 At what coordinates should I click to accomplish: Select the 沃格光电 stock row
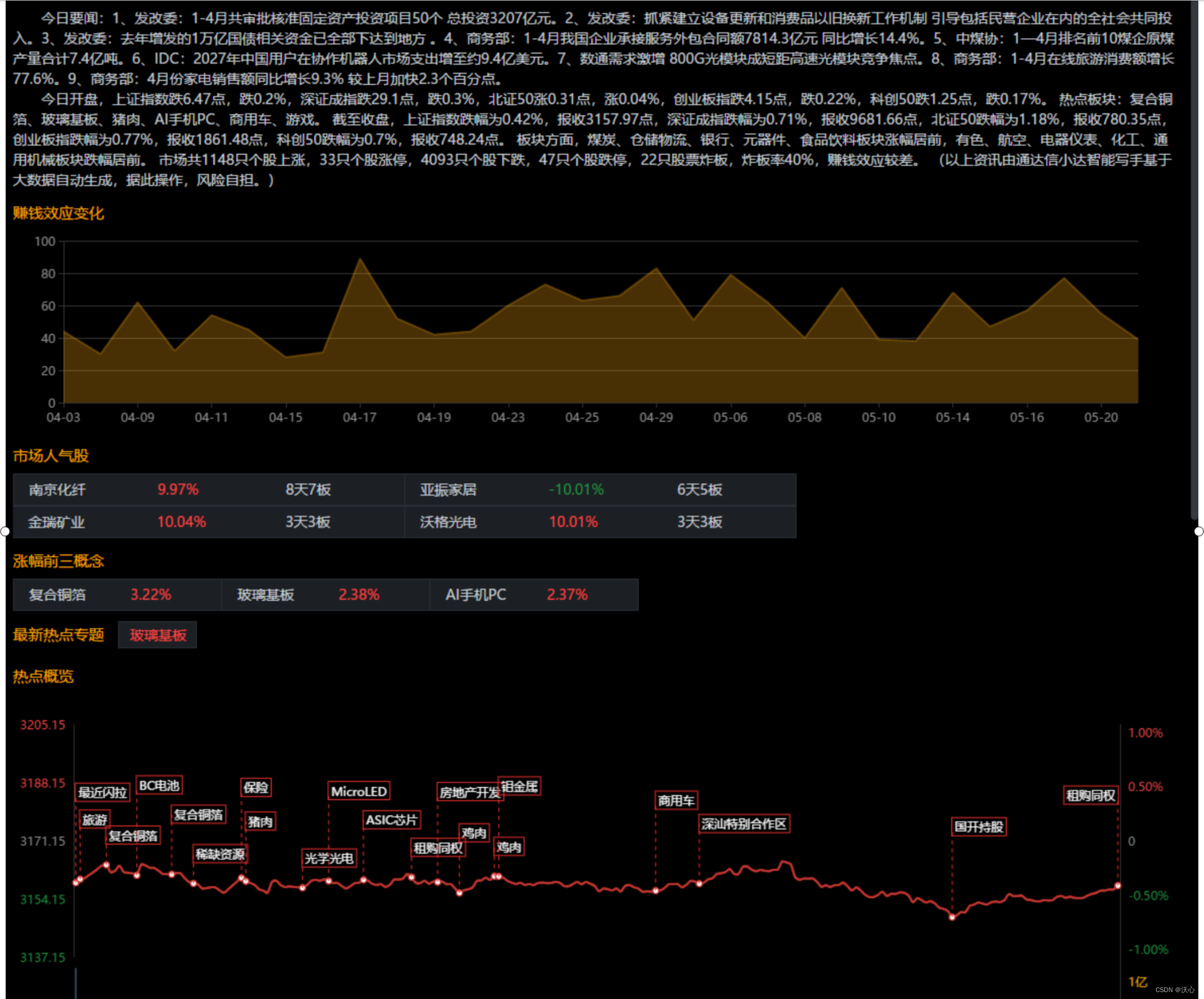(x=448, y=522)
